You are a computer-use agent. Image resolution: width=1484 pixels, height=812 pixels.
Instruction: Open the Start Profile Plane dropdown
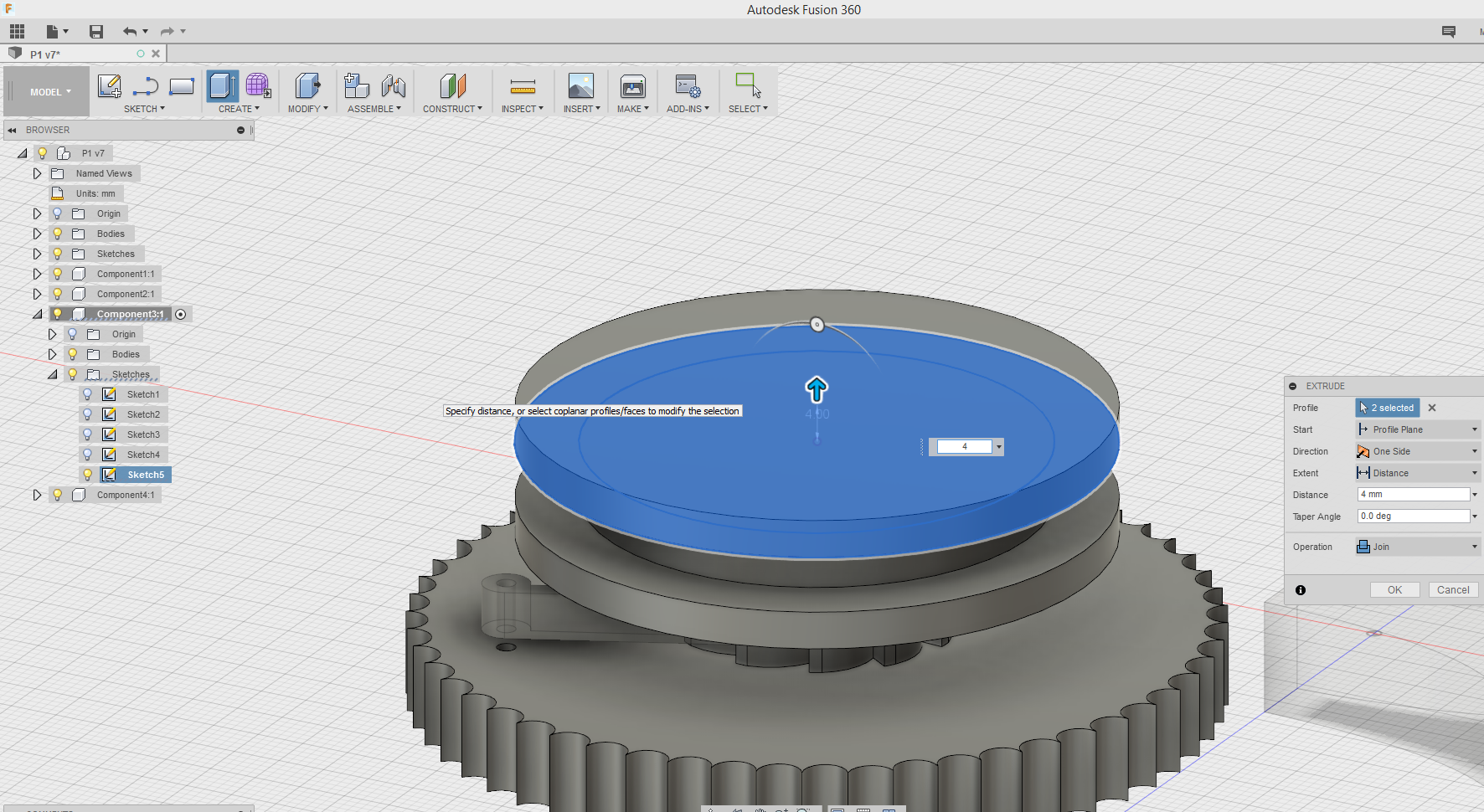[x=1418, y=429]
